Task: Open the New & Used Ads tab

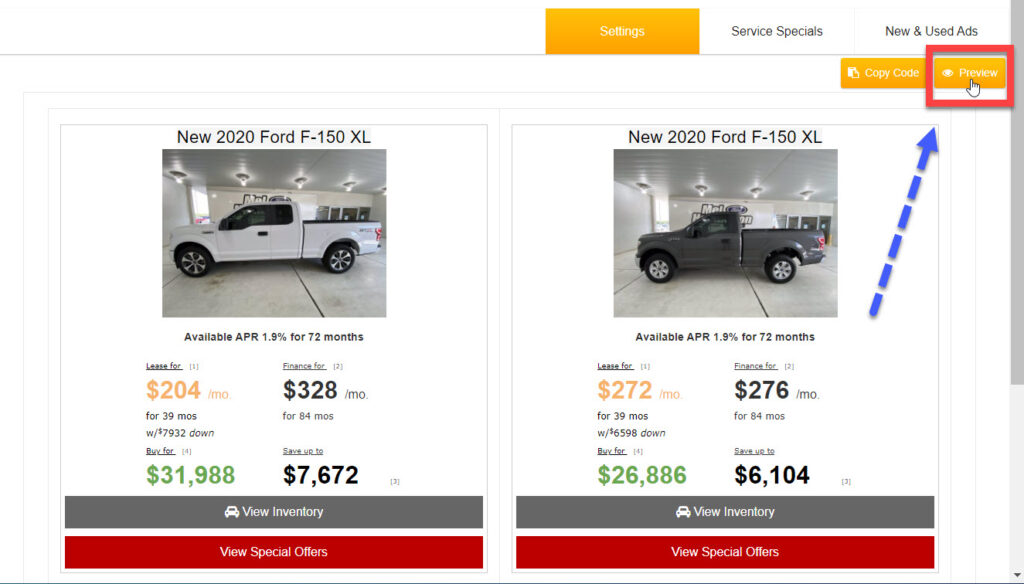Action: point(931,31)
